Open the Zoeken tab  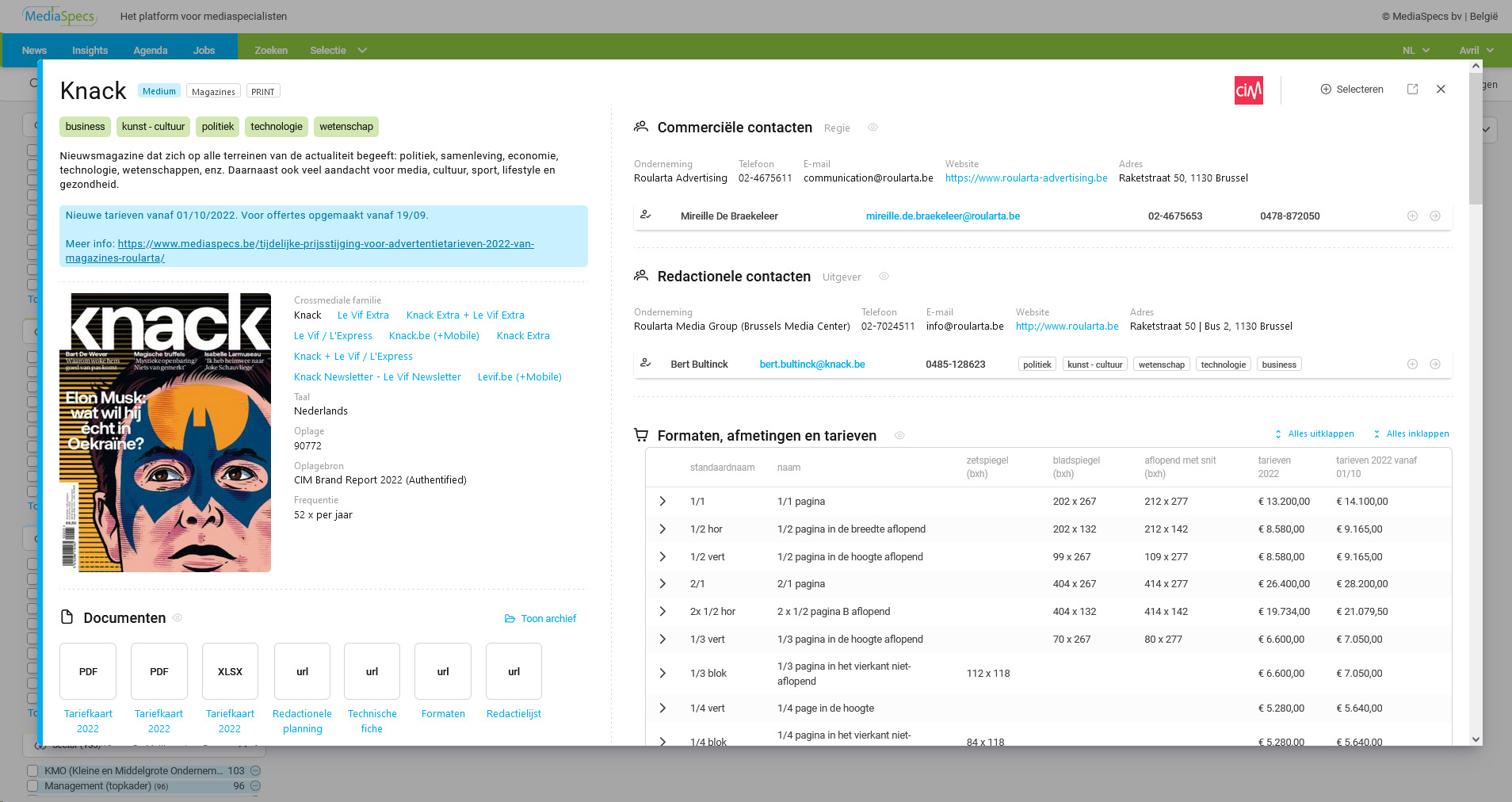pyautogui.click(x=271, y=51)
